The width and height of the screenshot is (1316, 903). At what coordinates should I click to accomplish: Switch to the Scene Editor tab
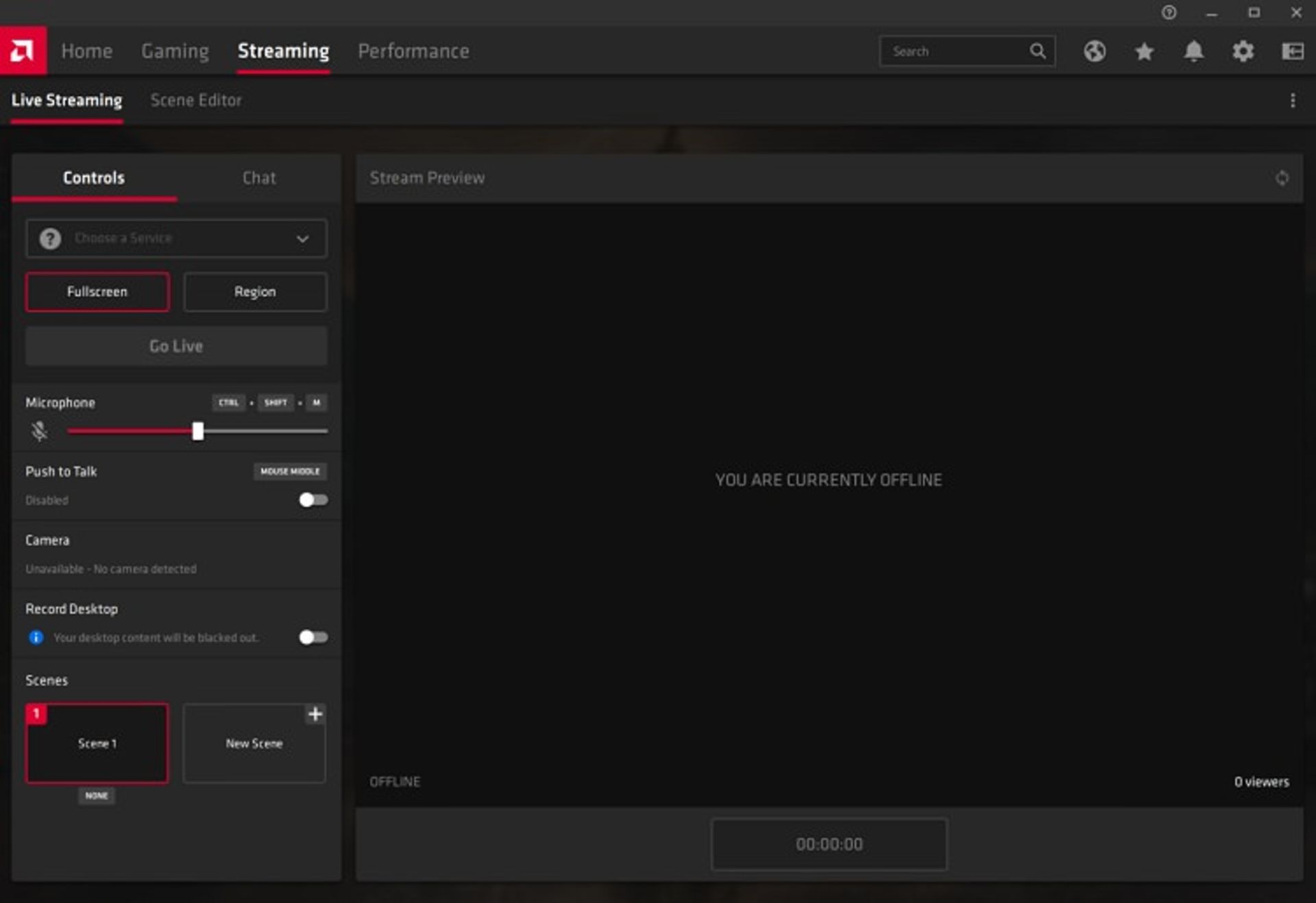196,101
